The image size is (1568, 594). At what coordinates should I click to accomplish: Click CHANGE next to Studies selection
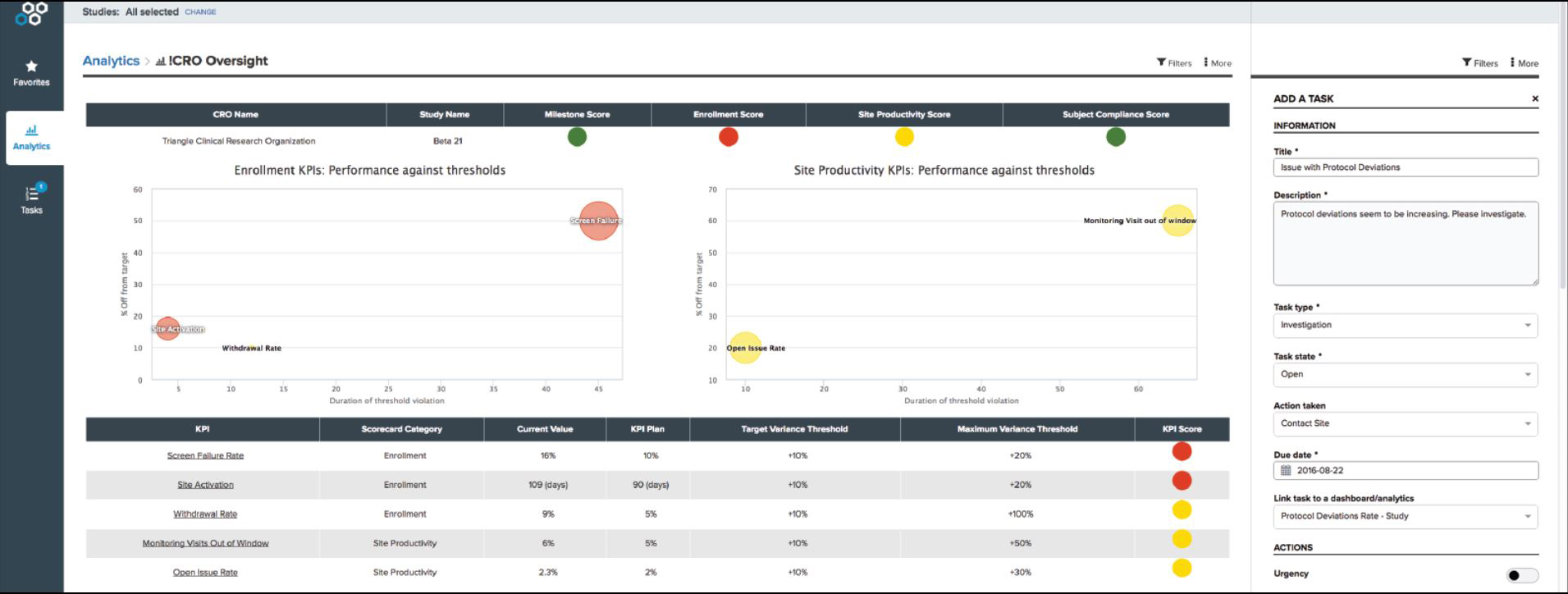click(200, 12)
